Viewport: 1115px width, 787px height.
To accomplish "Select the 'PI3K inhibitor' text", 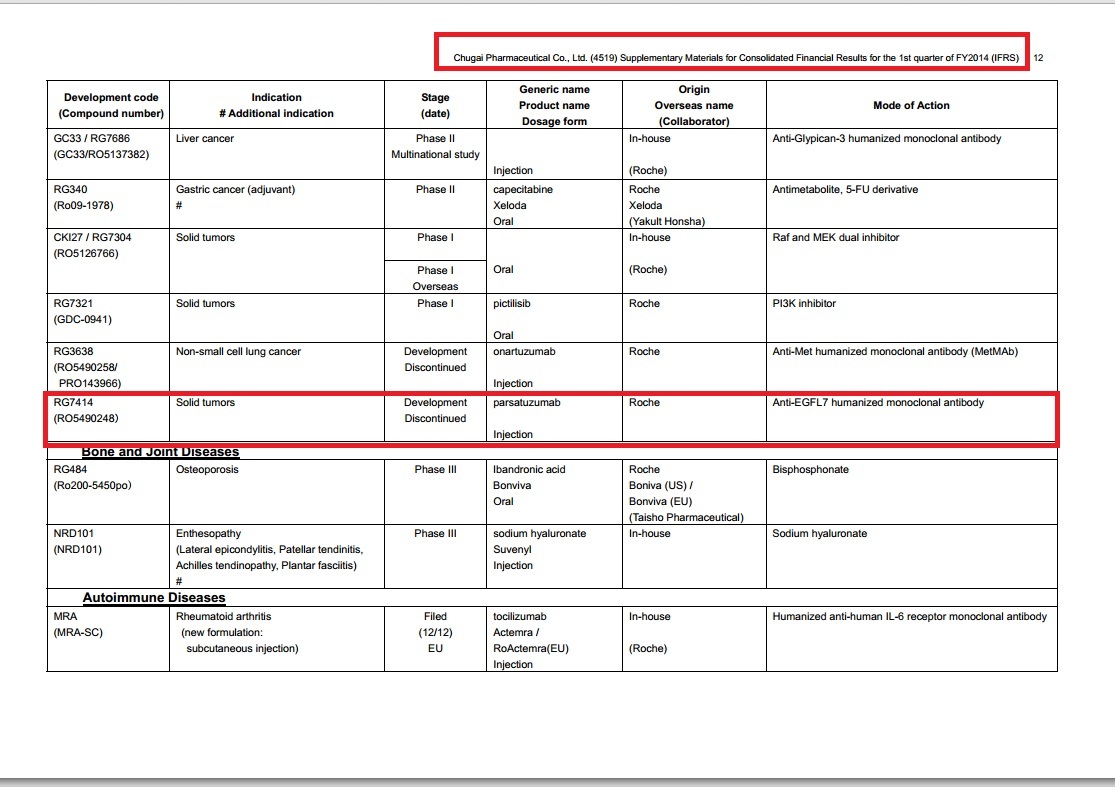I will [804, 304].
